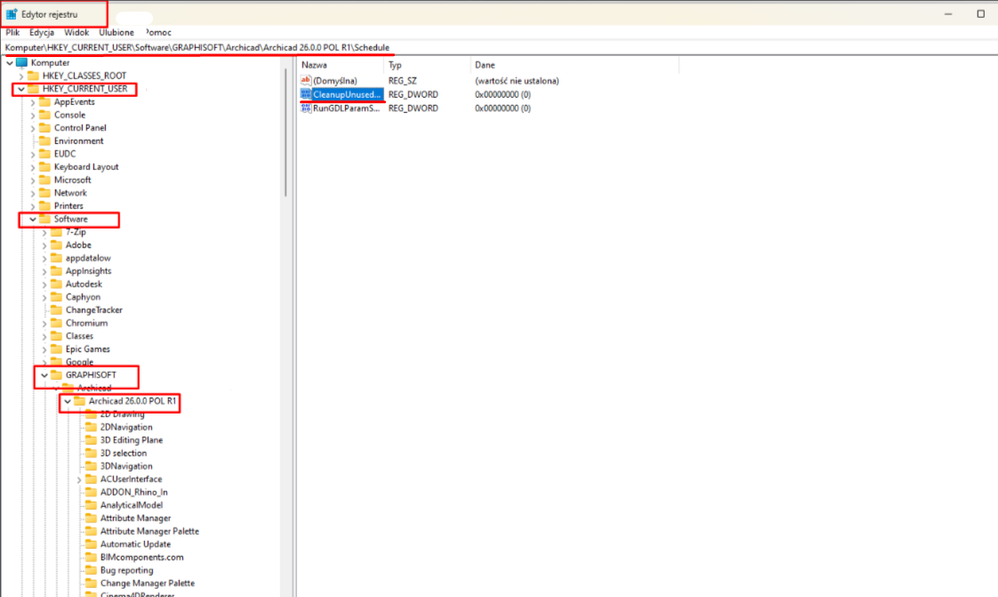Click the RunGDLParamS DWORD value icon
Screen dimensions: 998x597
point(306,108)
